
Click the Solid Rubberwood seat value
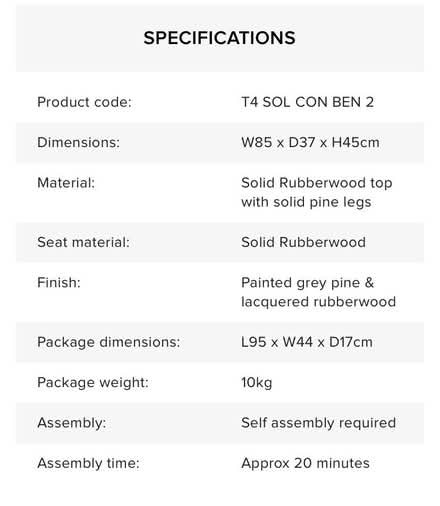[x=303, y=242]
